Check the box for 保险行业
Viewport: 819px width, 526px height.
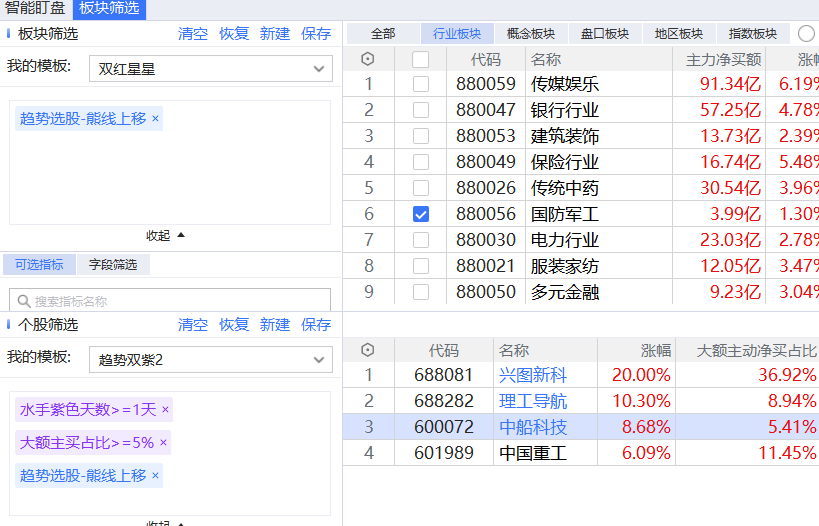[420, 162]
